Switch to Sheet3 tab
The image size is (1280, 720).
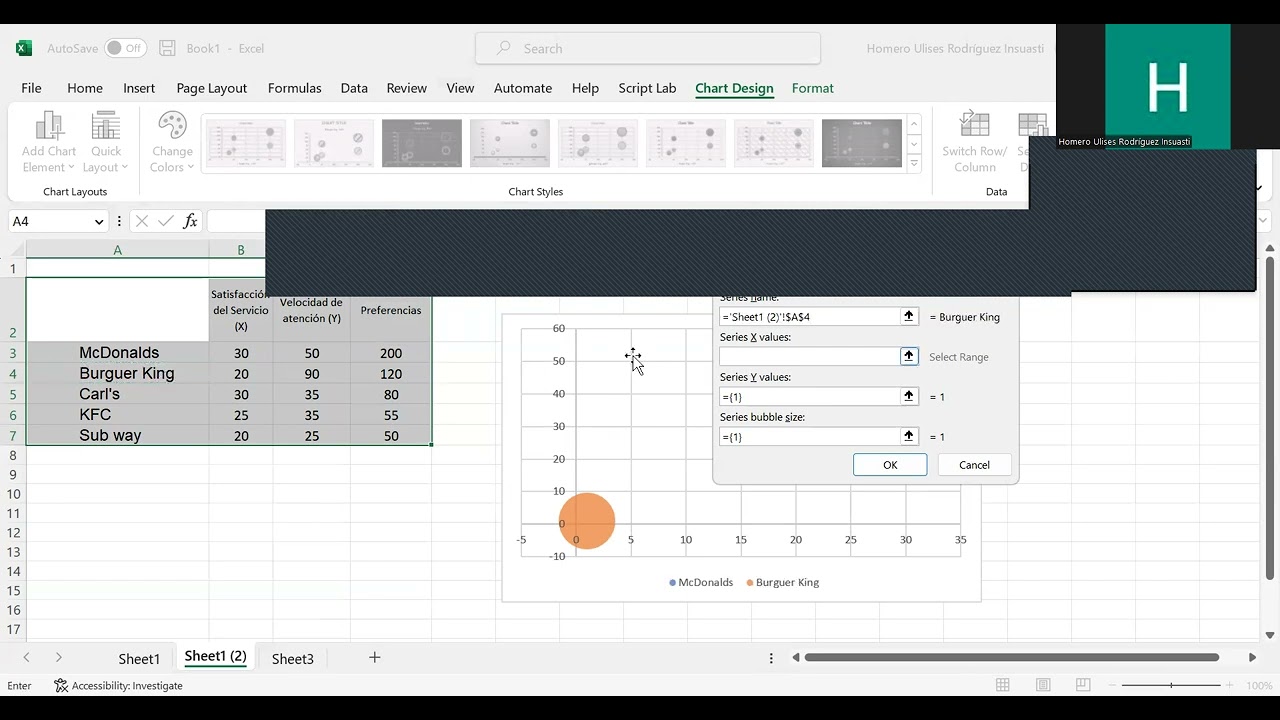[x=293, y=658]
